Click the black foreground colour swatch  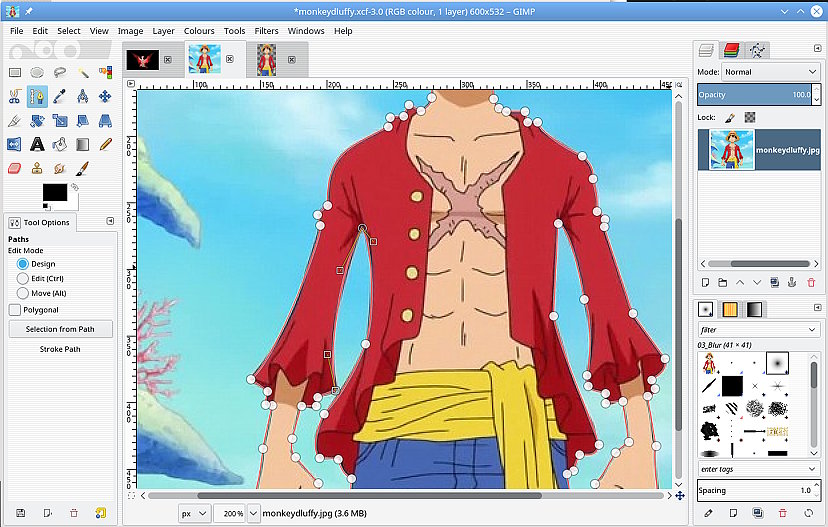click(55, 192)
